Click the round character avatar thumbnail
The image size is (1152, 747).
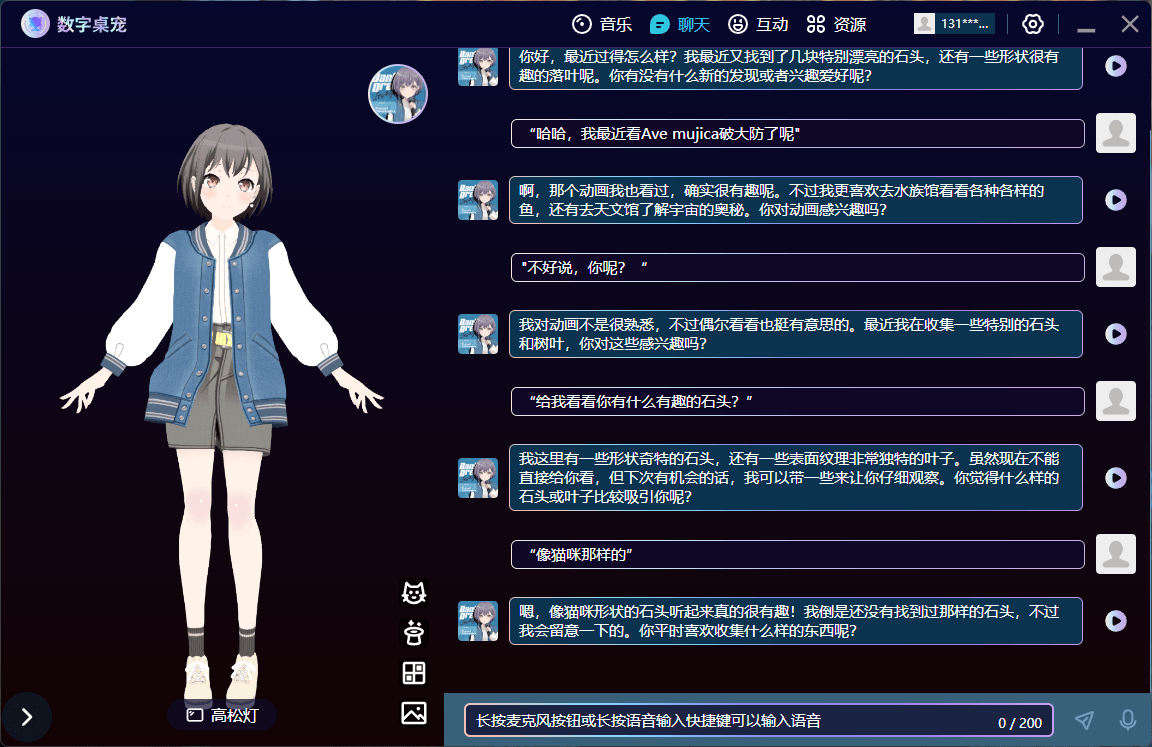pyautogui.click(x=398, y=94)
